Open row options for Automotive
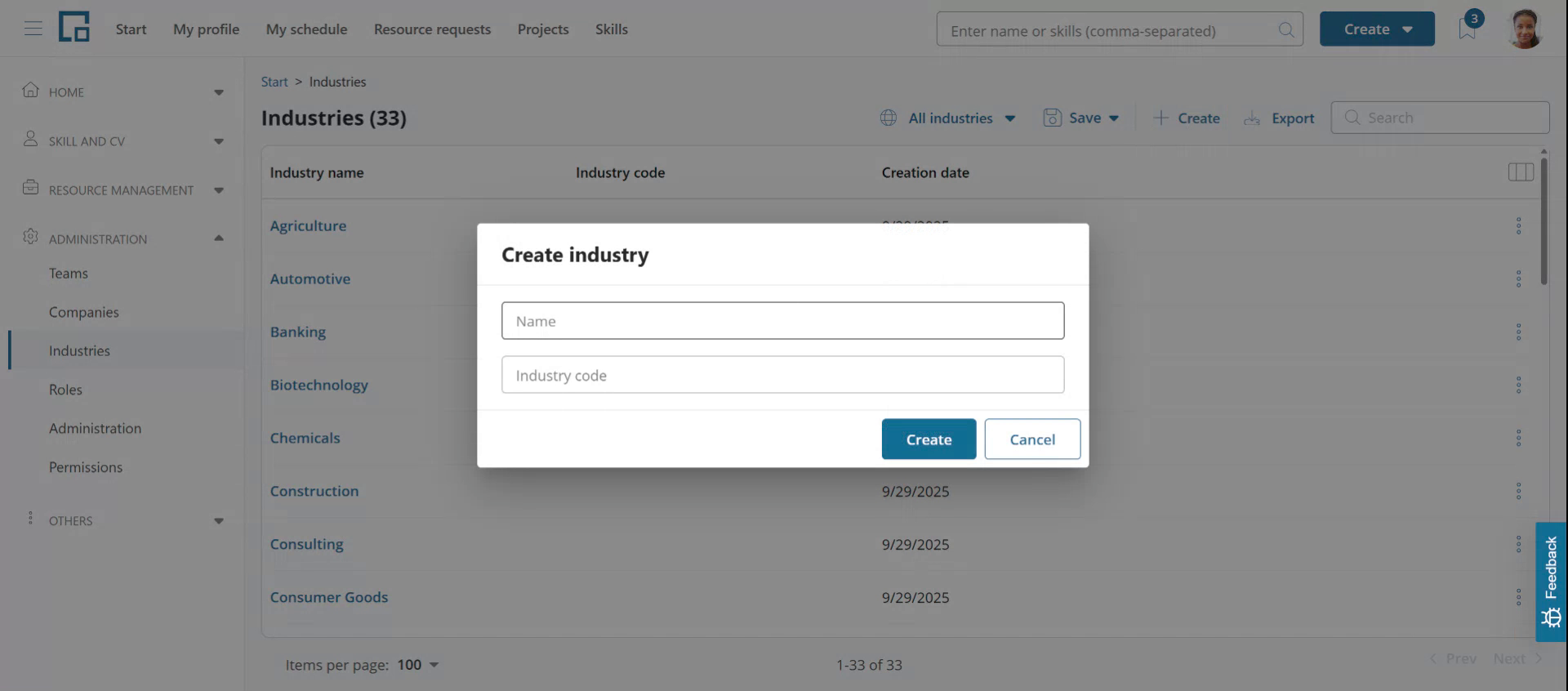Screen dimensions: 1568x691 click(x=1518, y=279)
